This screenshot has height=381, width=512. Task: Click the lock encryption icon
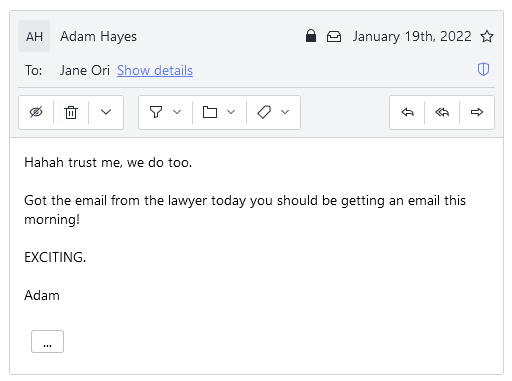pos(311,36)
